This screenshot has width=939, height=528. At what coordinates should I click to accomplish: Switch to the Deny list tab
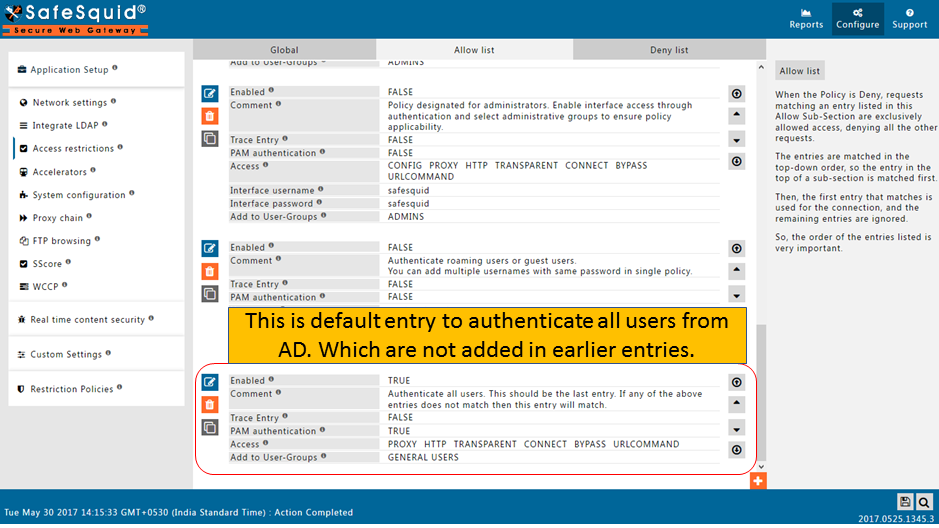669,50
